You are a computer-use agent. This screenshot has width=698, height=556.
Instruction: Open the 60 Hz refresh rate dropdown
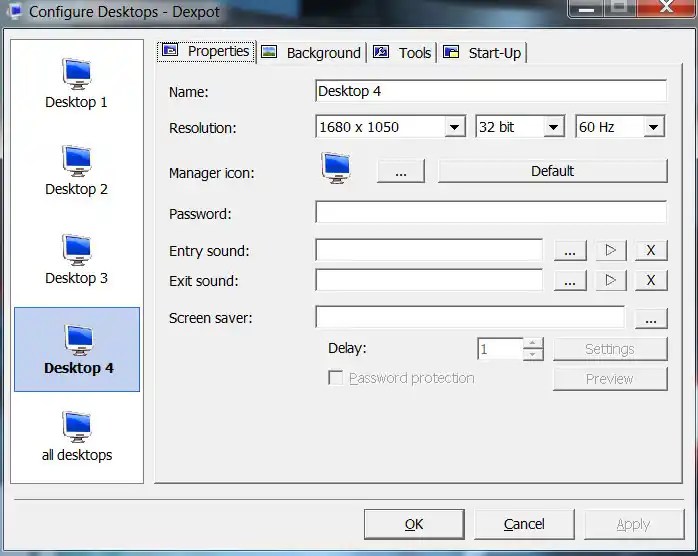[653, 127]
